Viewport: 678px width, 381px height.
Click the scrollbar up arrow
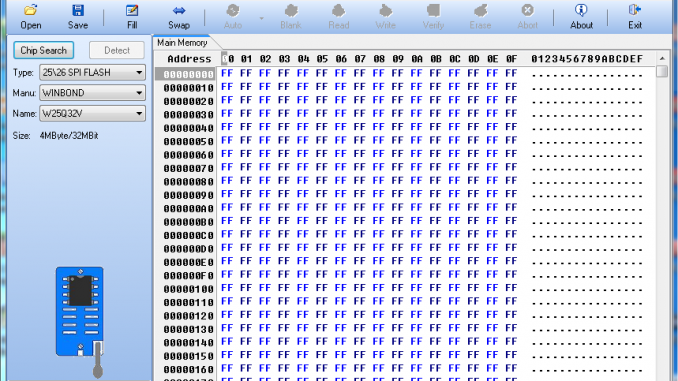click(x=662, y=58)
